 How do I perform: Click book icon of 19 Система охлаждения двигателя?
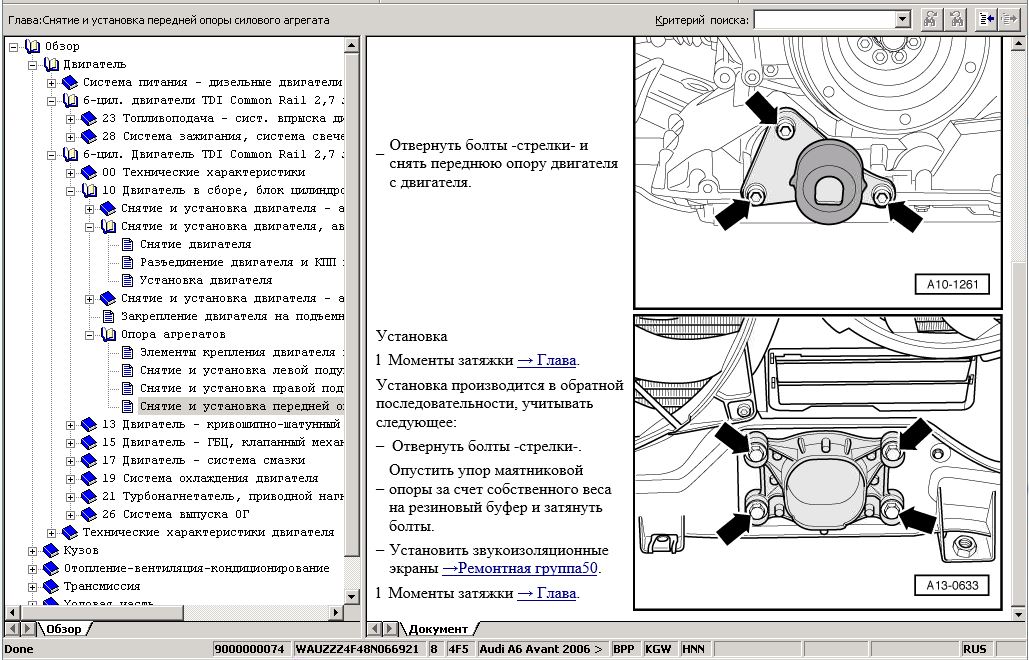point(89,478)
